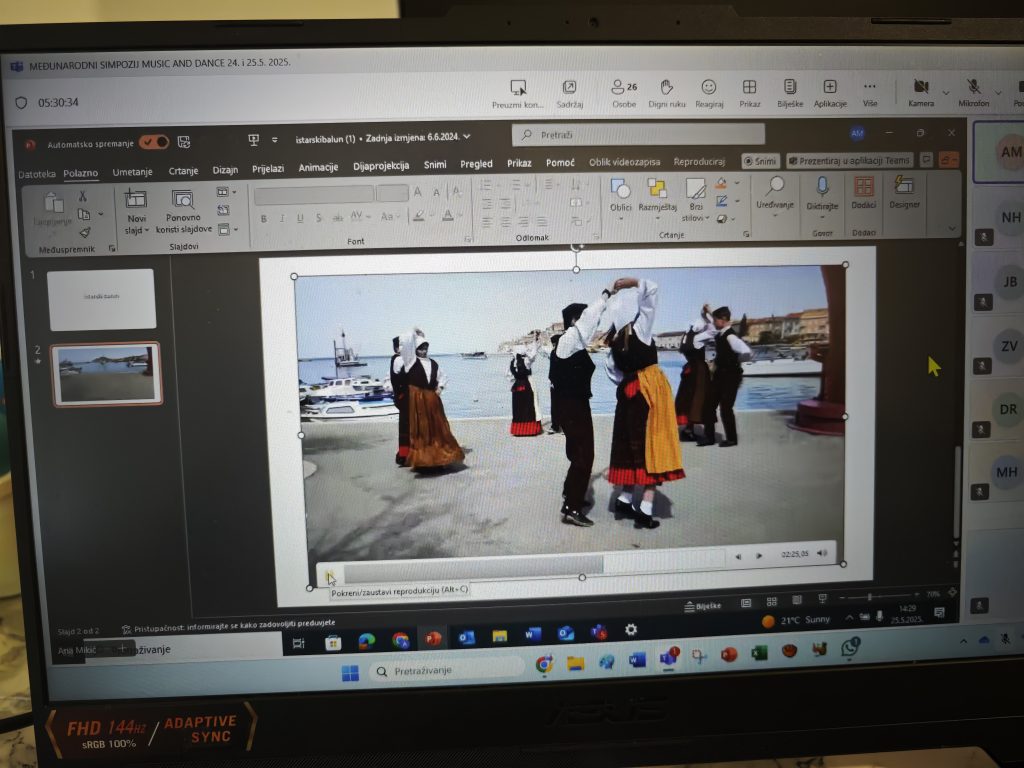Image resolution: width=1024 pixels, height=768 pixels.
Task: Open the Oblici shapes gallery
Action: [x=620, y=189]
